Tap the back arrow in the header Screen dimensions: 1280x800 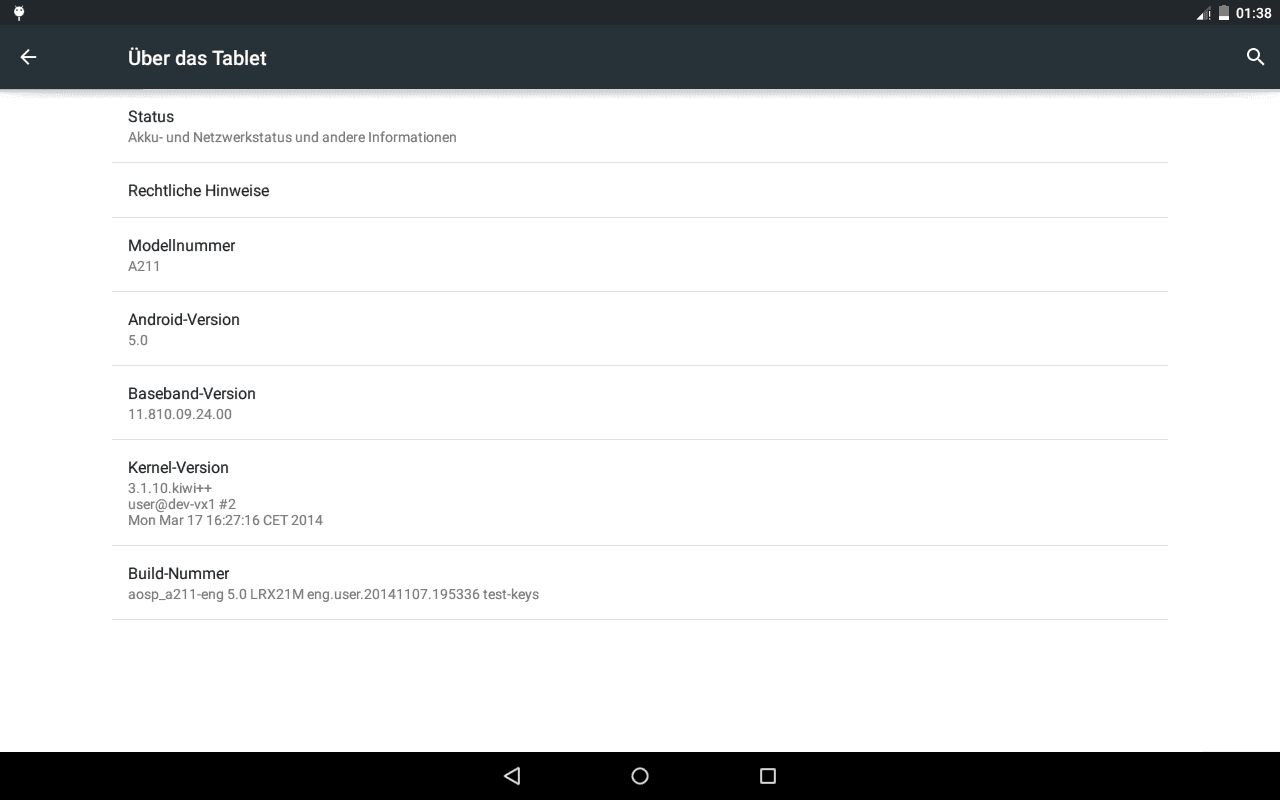click(x=28, y=57)
